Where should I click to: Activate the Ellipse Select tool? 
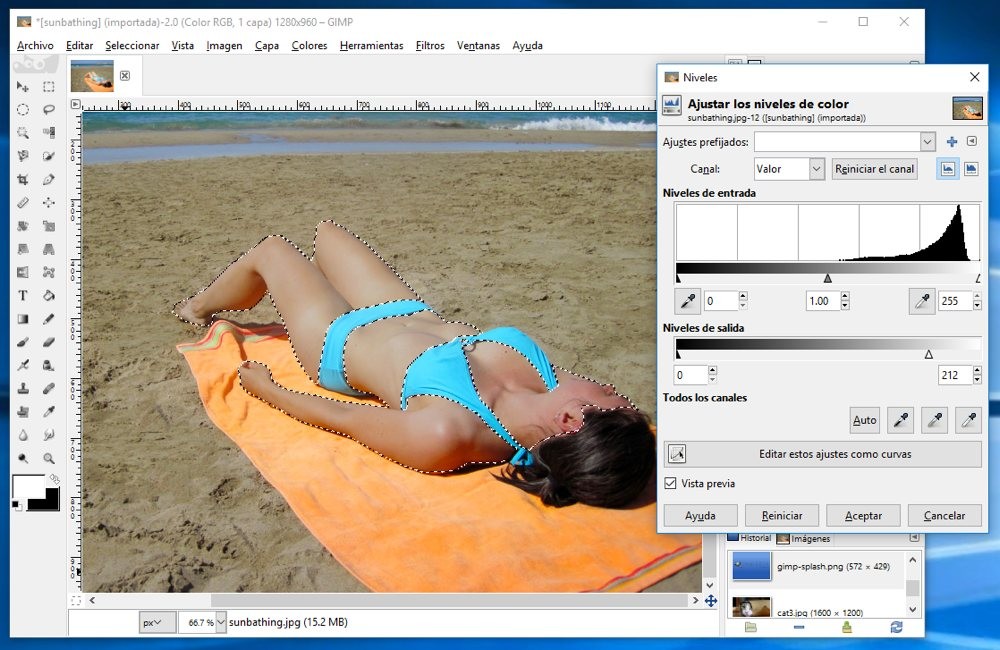22,110
